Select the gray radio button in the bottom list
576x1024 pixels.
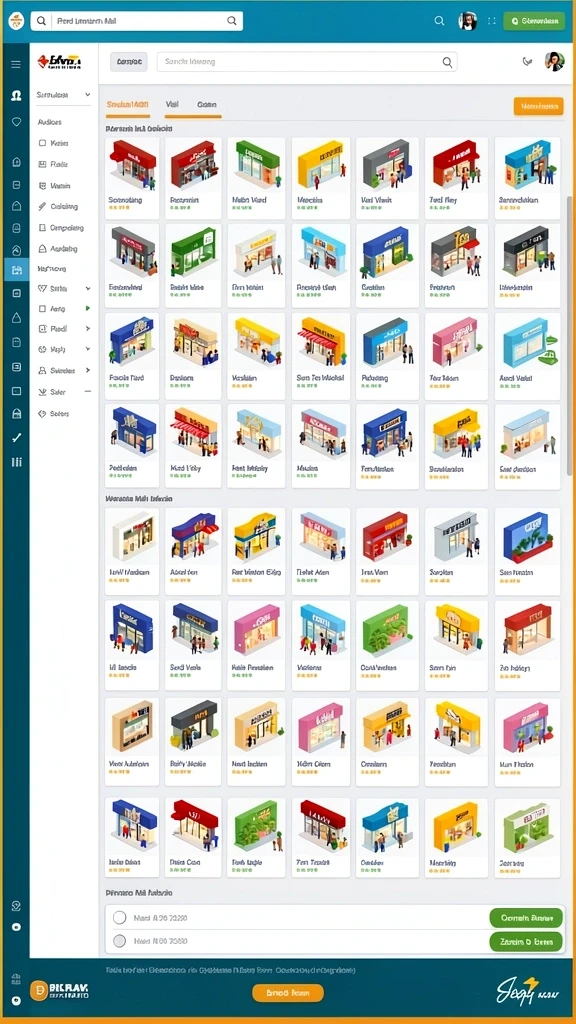(120, 941)
